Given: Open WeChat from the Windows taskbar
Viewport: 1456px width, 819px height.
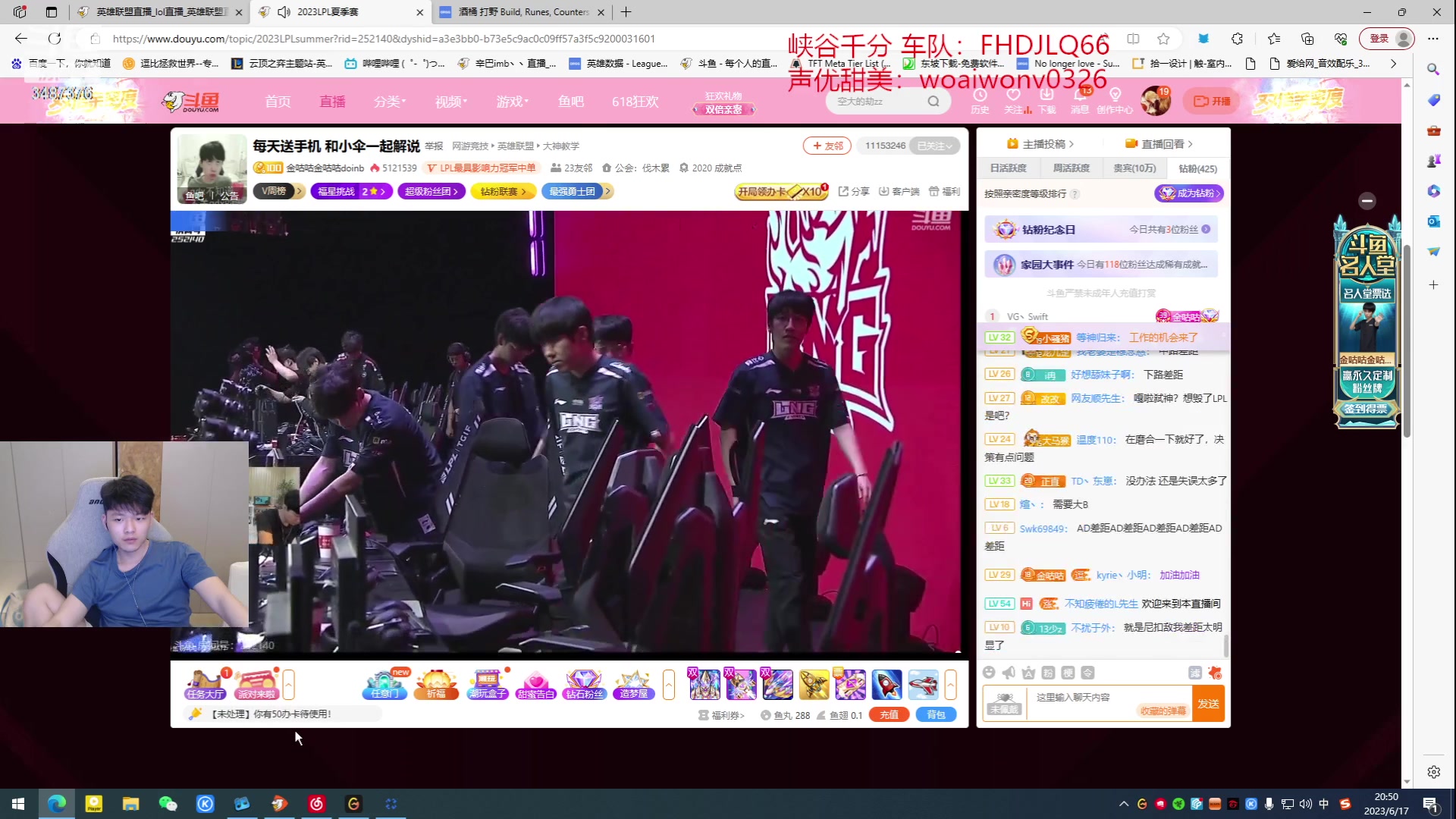Looking at the screenshot, I should coord(168,803).
